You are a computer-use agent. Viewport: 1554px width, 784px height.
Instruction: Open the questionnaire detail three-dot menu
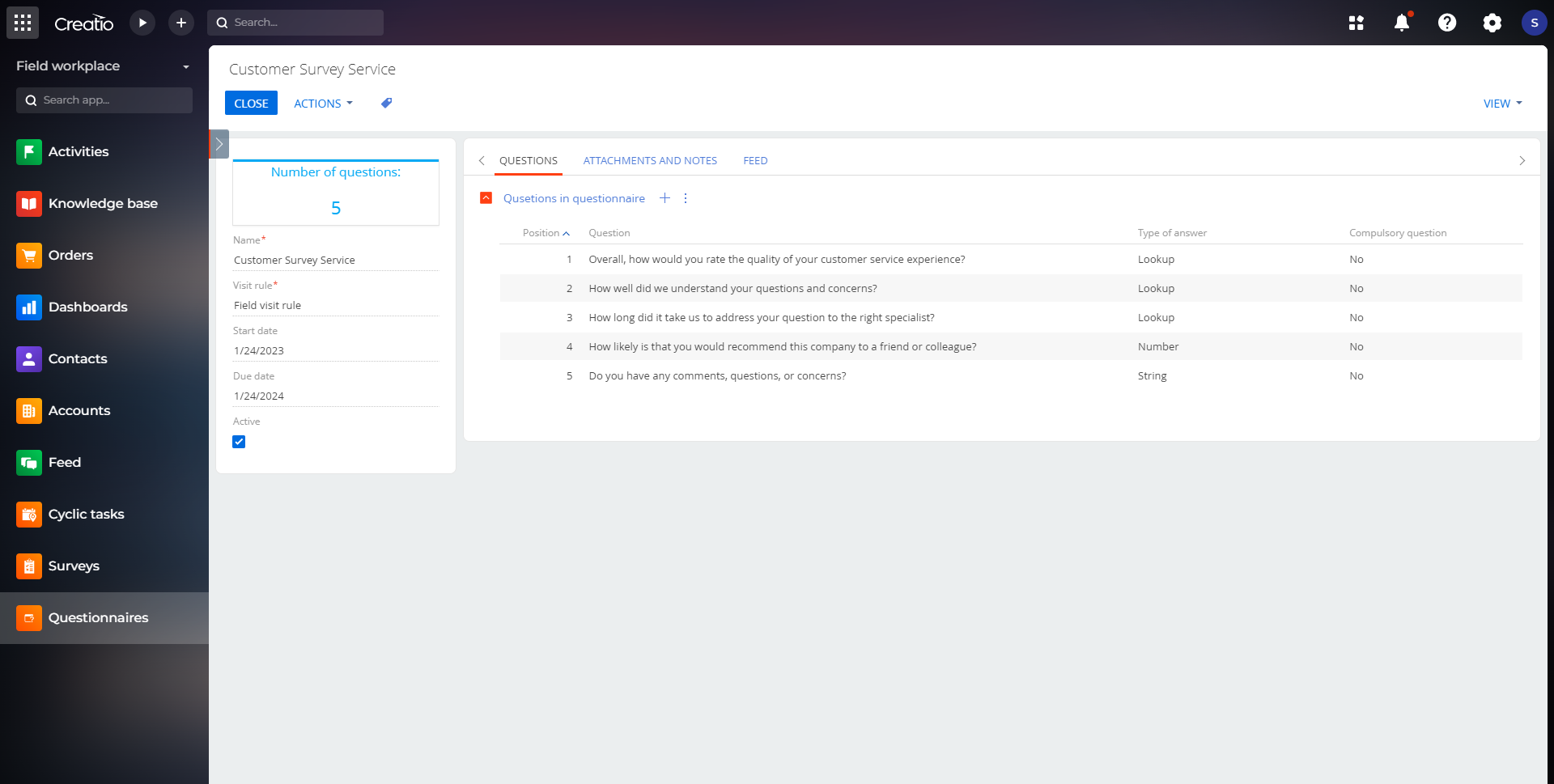coord(686,198)
